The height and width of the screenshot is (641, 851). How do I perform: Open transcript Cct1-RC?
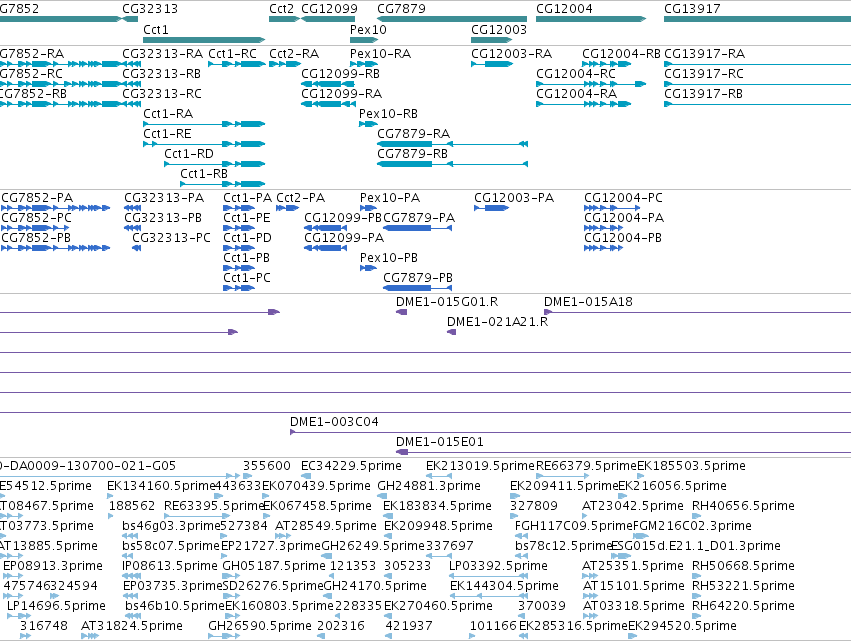pyautogui.click(x=237, y=64)
